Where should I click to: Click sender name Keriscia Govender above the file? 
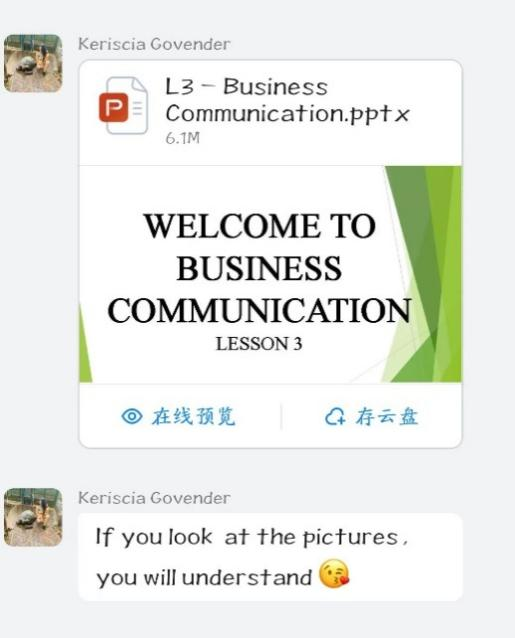tap(154, 44)
